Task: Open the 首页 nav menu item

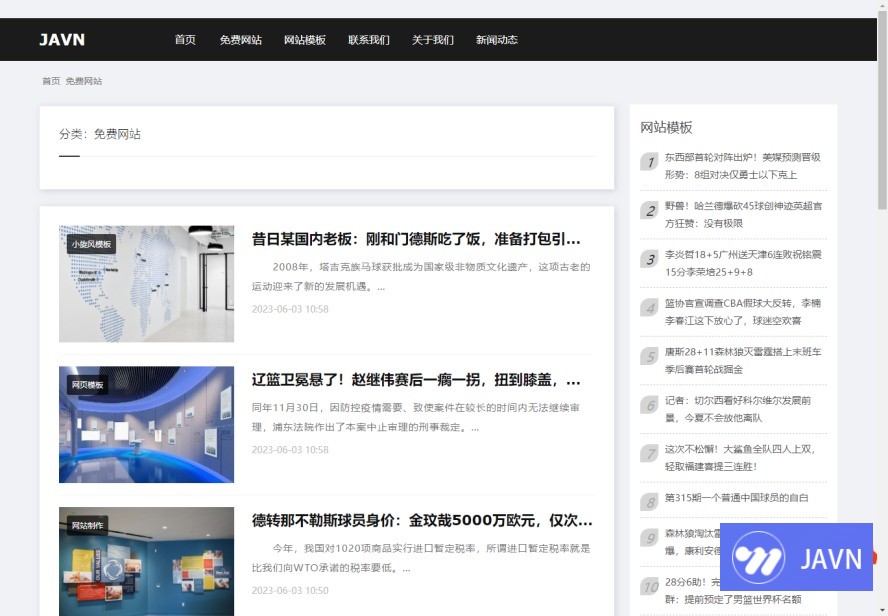Action: (185, 40)
